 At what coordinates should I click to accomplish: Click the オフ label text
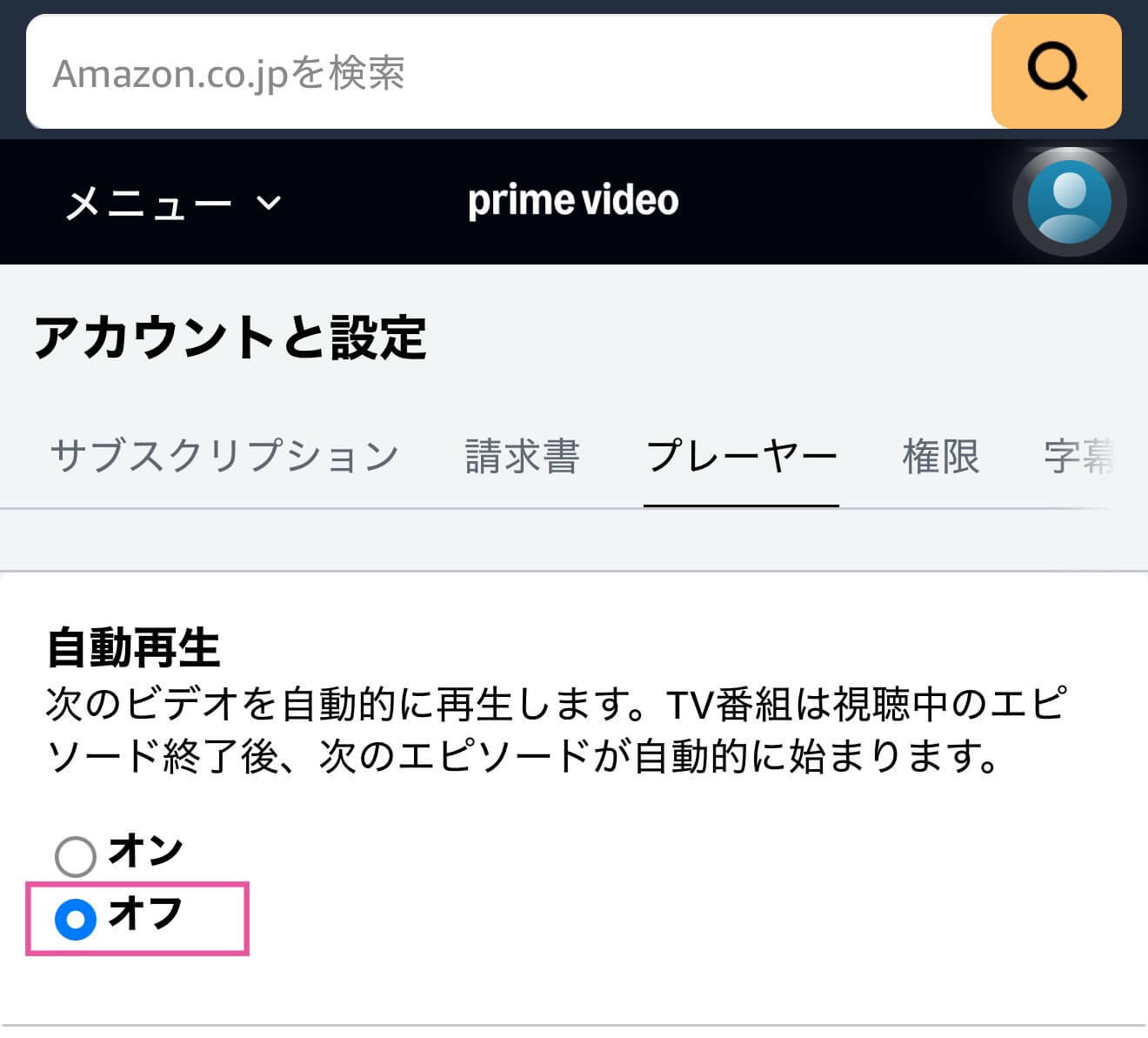coord(145,914)
